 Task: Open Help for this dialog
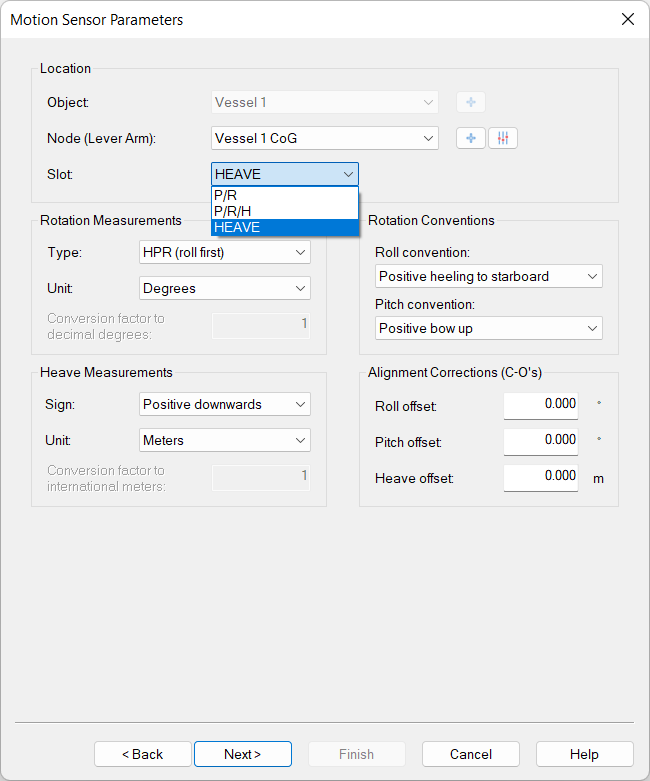tap(584, 754)
